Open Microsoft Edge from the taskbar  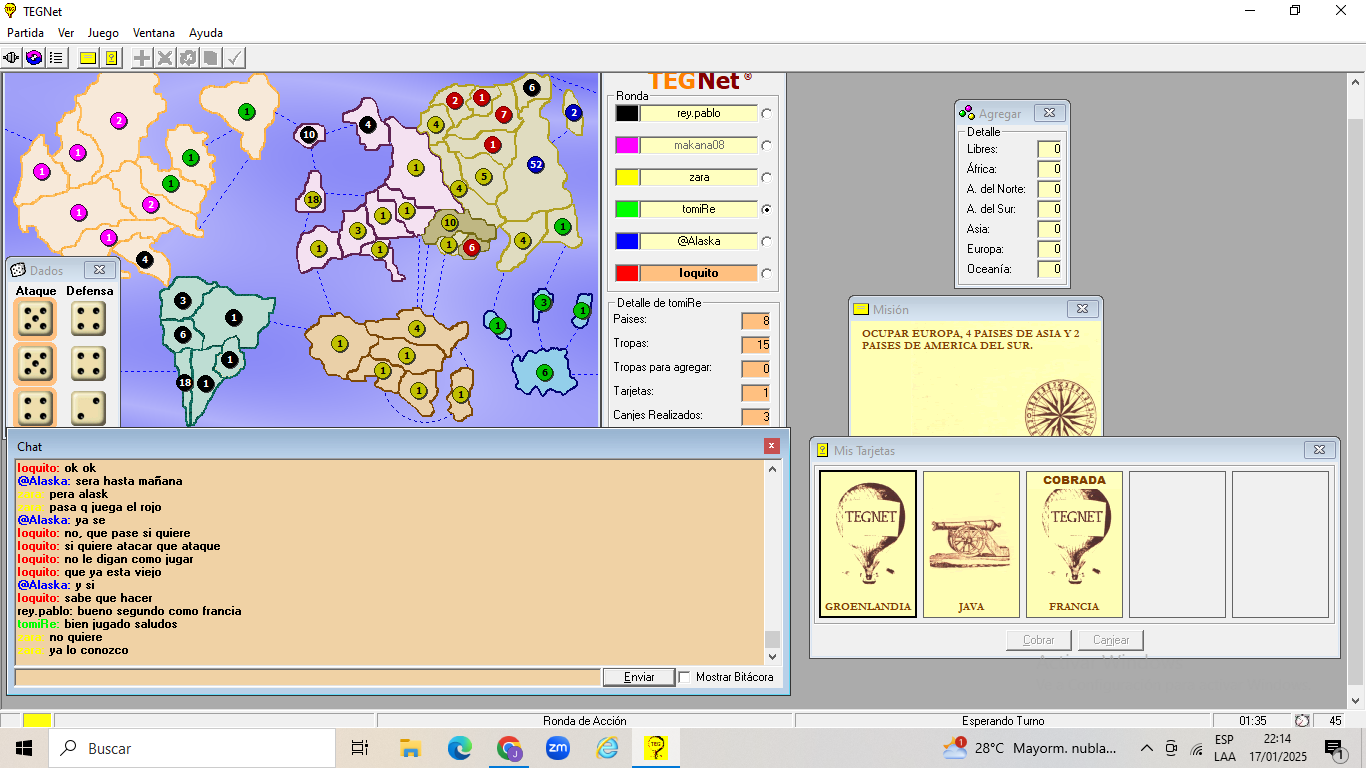[460, 747]
